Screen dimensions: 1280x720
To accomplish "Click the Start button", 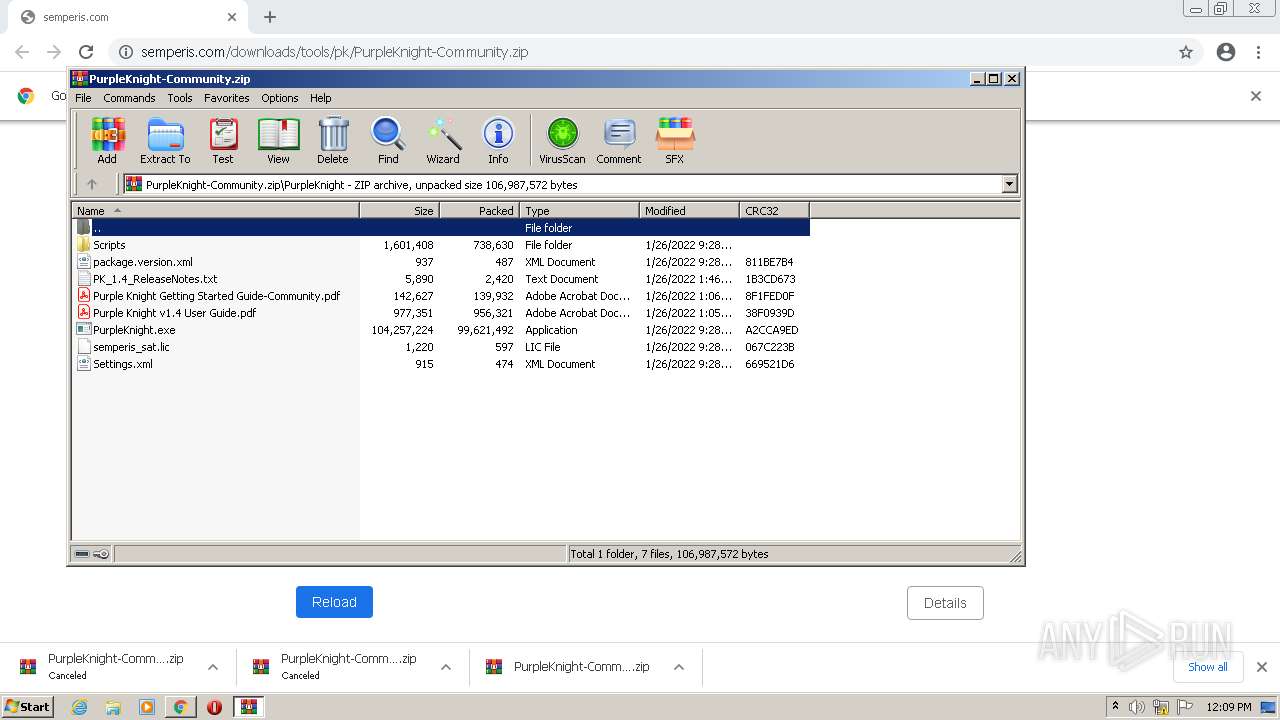I will pyautogui.click(x=28, y=707).
